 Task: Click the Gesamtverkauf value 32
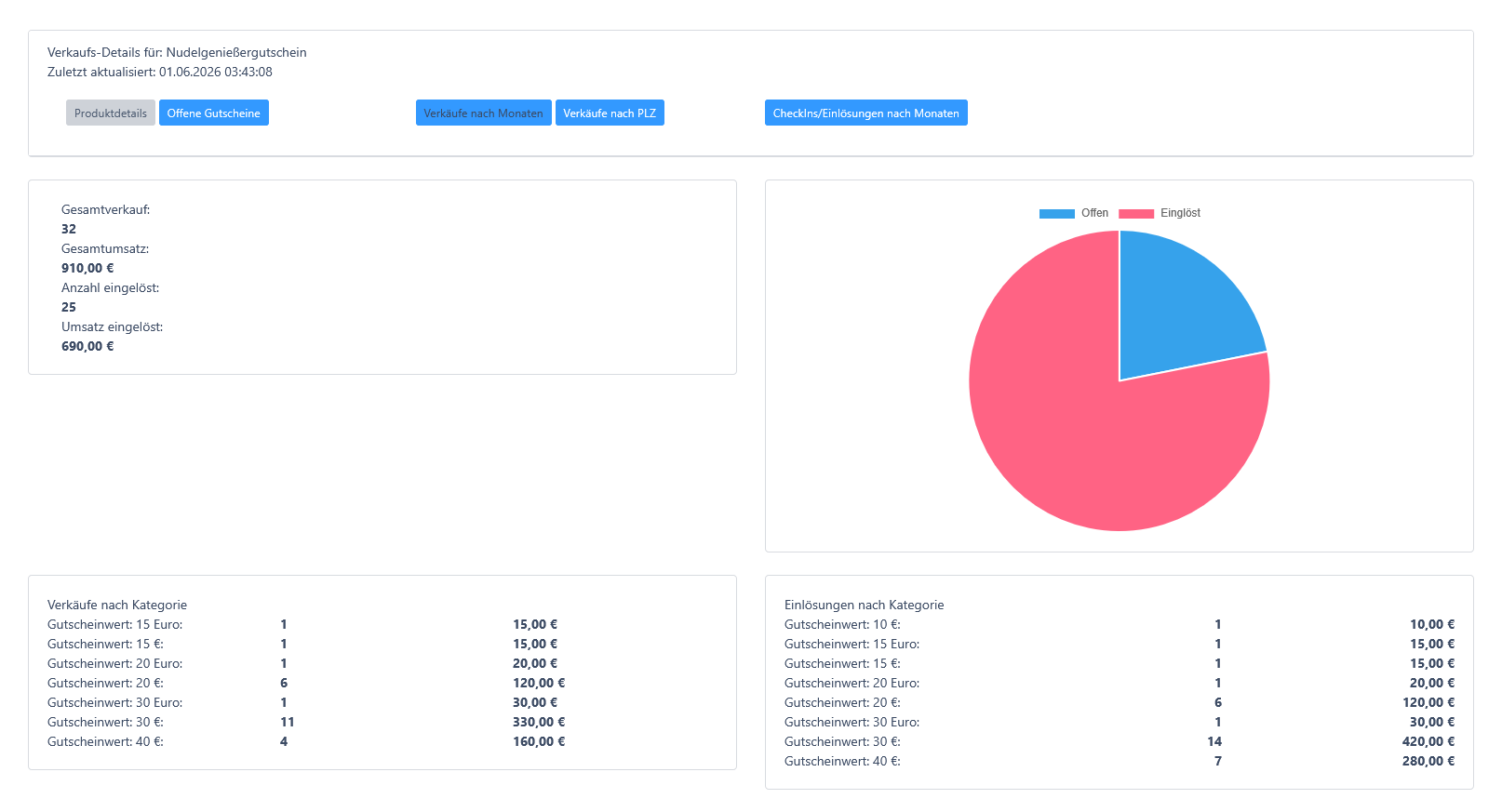[69, 229]
